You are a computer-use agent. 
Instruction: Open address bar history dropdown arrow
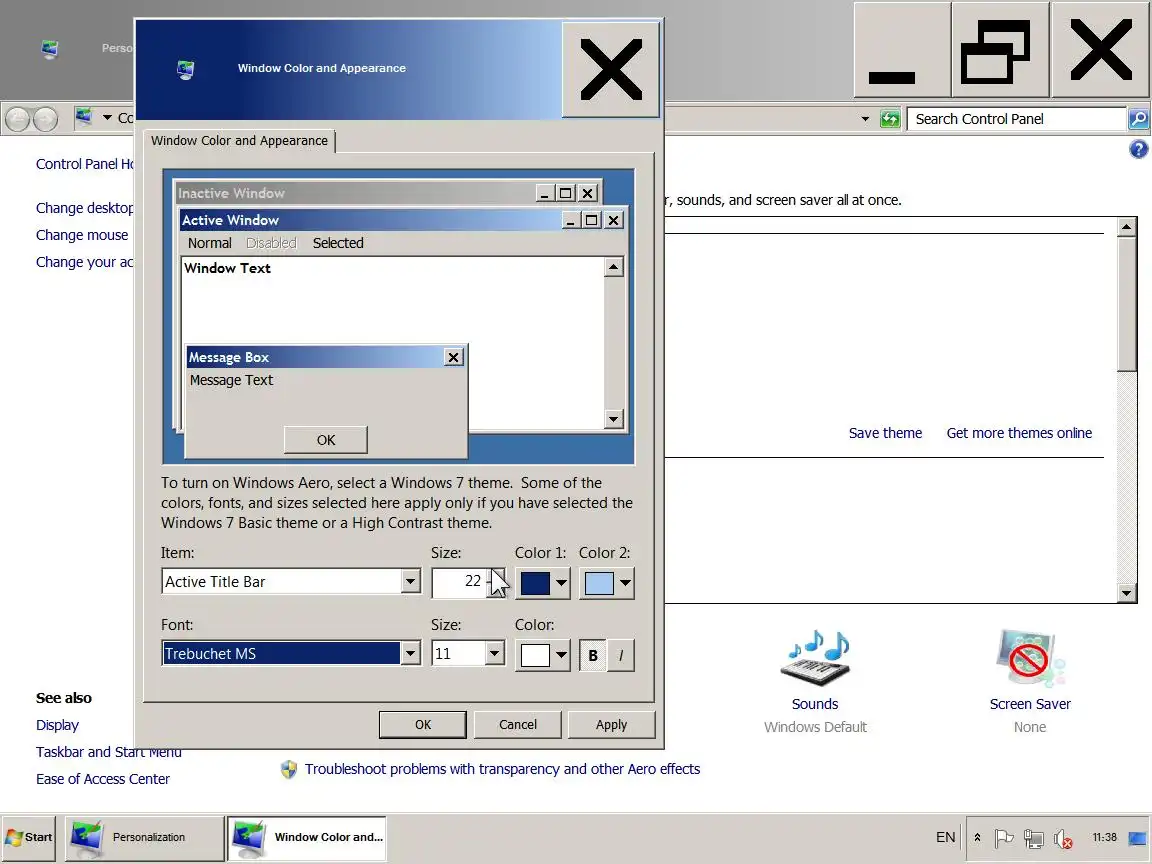[865, 119]
